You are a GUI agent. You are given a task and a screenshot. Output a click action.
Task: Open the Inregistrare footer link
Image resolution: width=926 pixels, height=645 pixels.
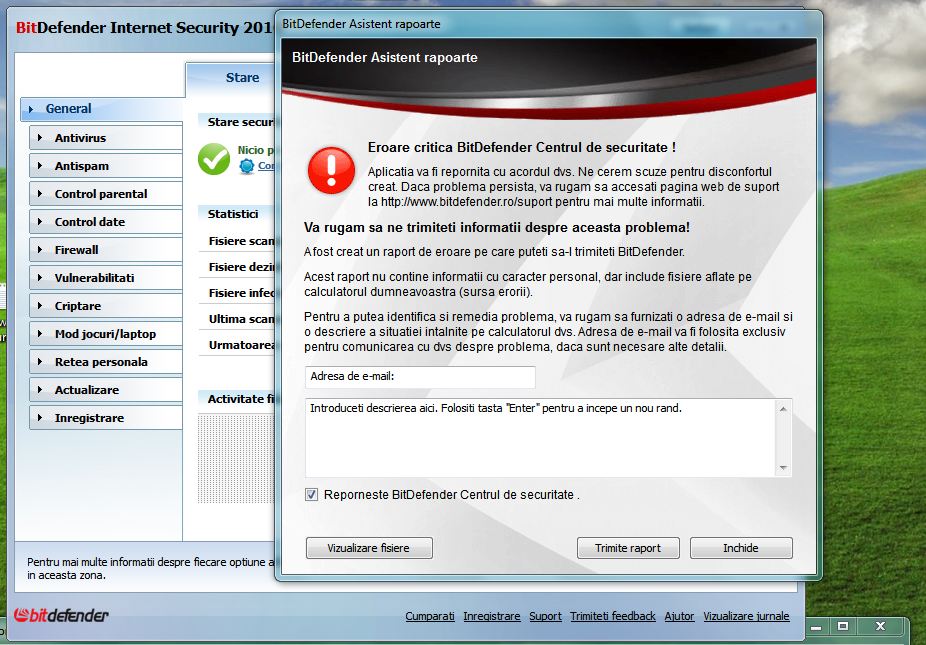click(492, 616)
